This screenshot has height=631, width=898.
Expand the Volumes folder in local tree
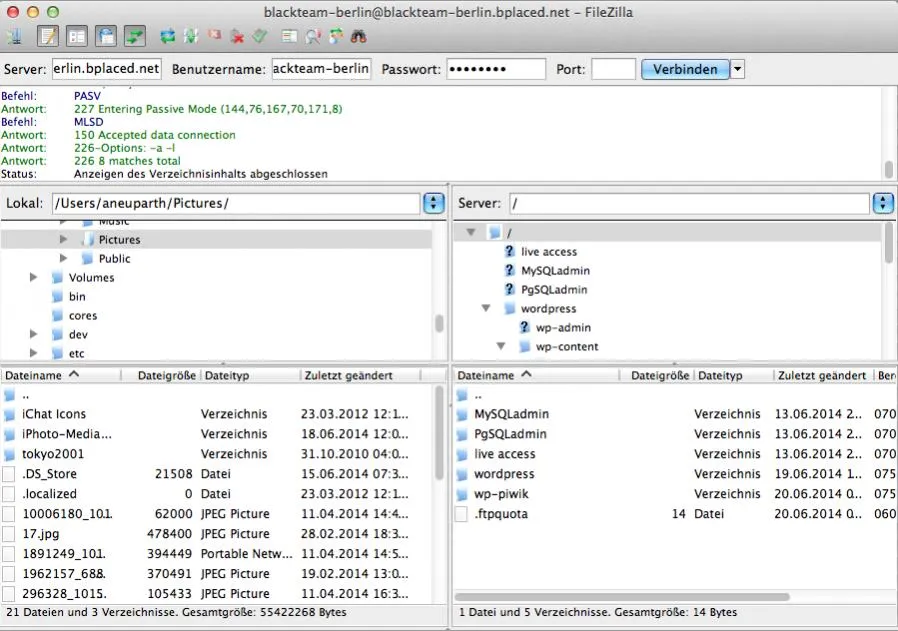pyautogui.click(x=33, y=278)
